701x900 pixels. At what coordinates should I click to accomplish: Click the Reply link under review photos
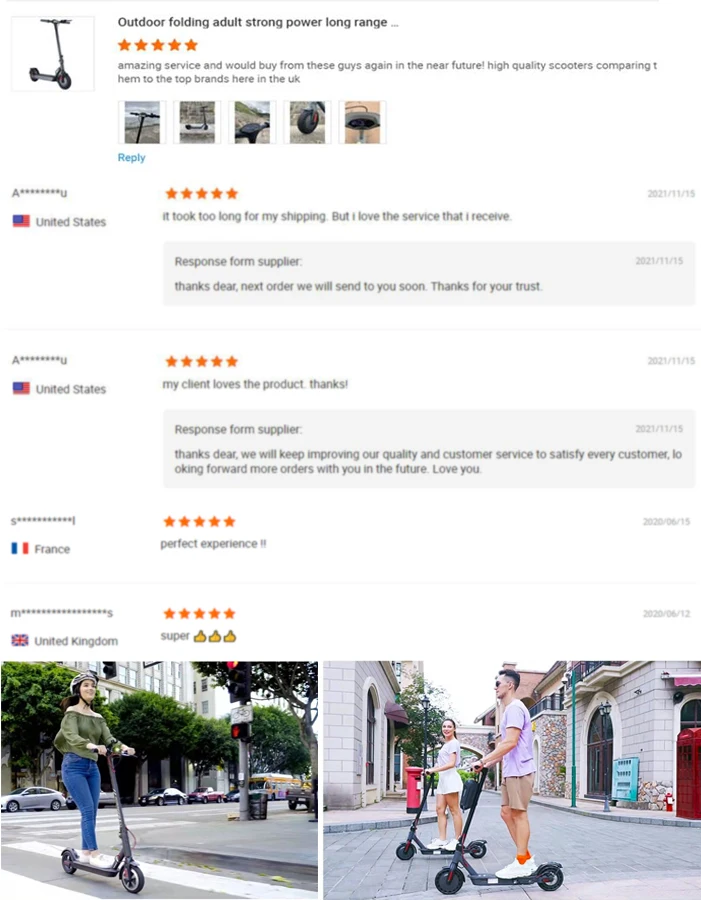tap(131, 157)
